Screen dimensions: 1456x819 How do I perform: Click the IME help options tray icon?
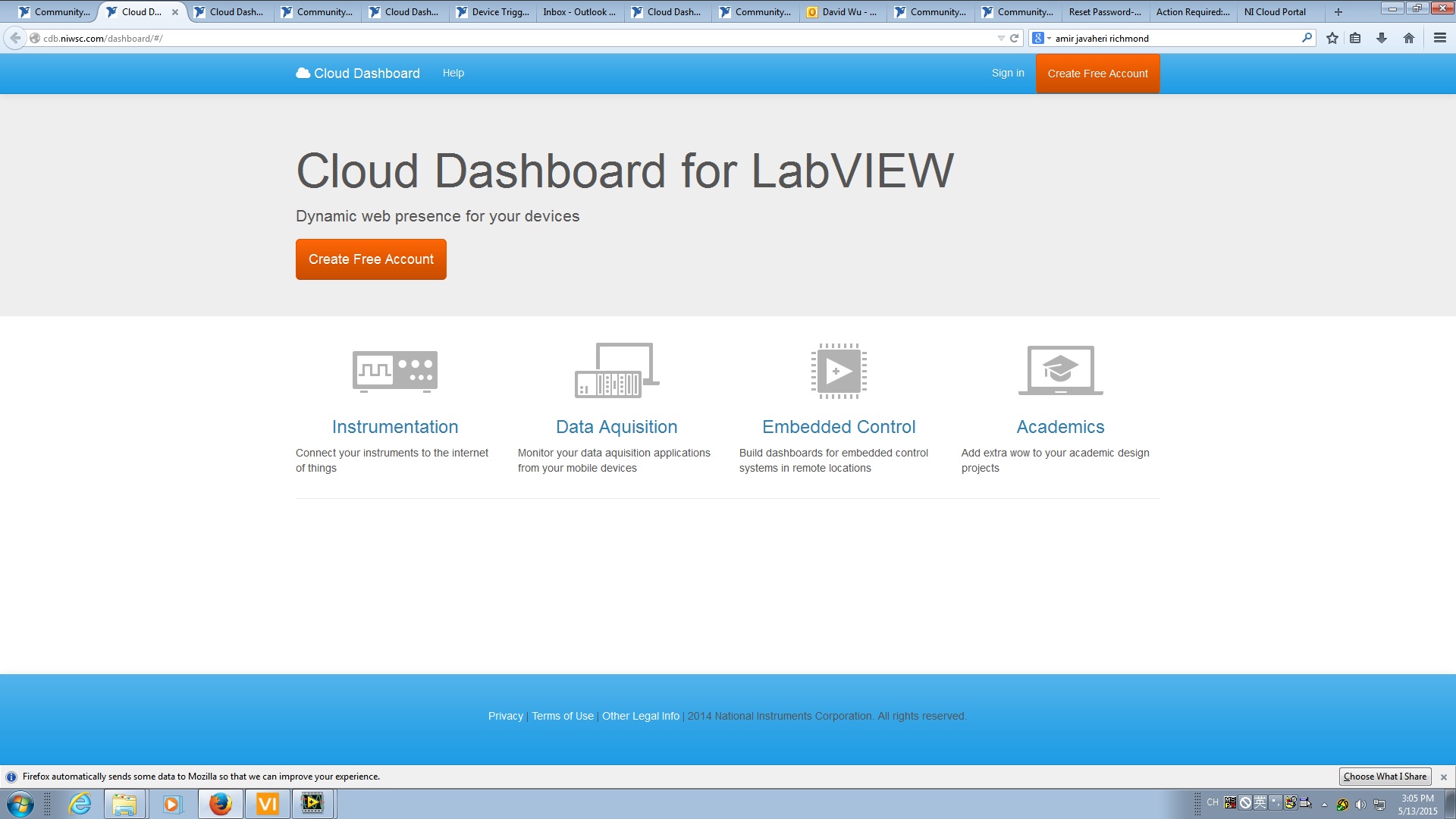tap(1306, 802)
